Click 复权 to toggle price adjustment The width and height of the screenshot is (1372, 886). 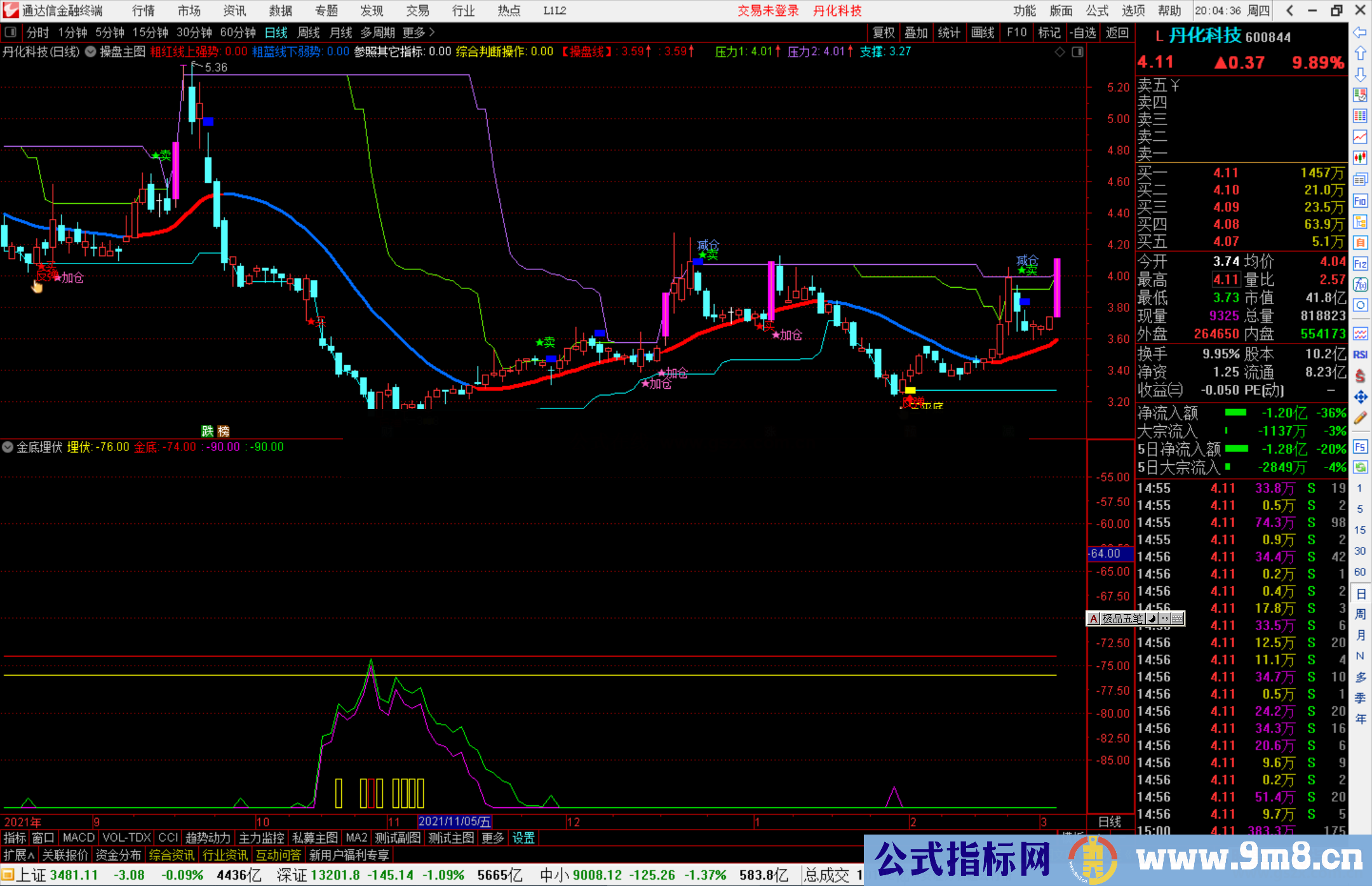pyautogui.click(x=884, y=32)
